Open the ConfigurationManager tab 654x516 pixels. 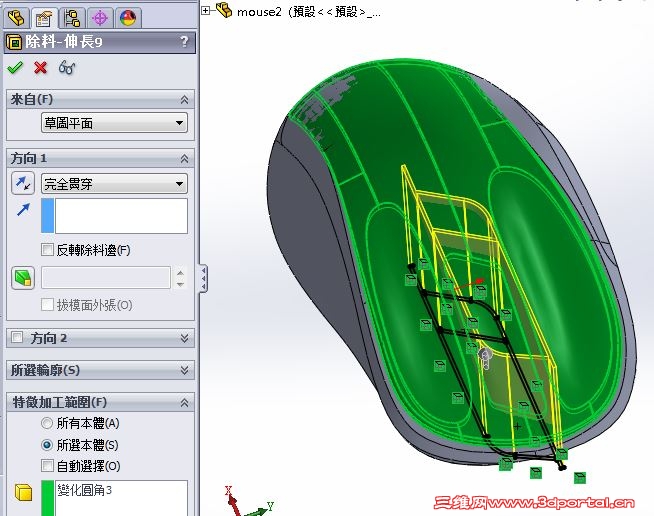pyautogui.click(x=72, y=18)
